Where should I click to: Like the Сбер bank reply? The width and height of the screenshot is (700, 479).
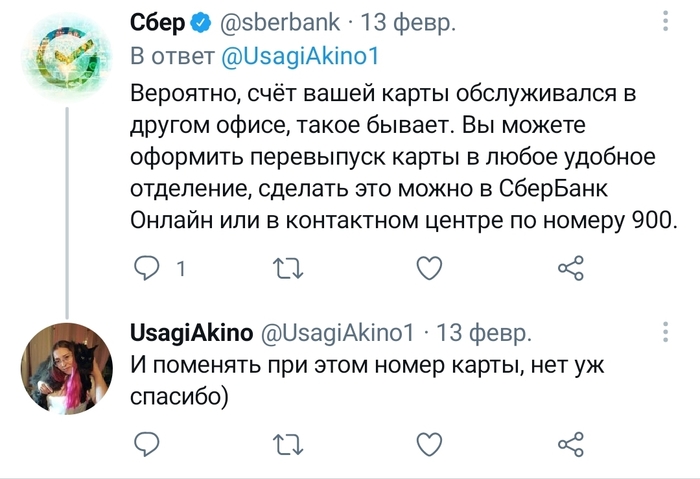429,268
